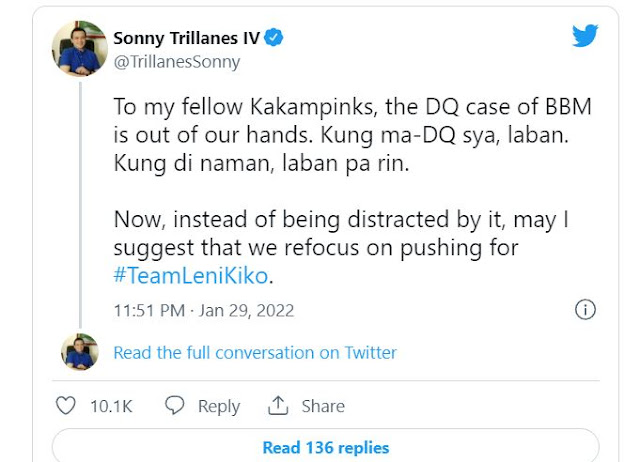Click the 10.1K likes count
Viewport: 640px width, 462px height.
click(x=111, y=406)
